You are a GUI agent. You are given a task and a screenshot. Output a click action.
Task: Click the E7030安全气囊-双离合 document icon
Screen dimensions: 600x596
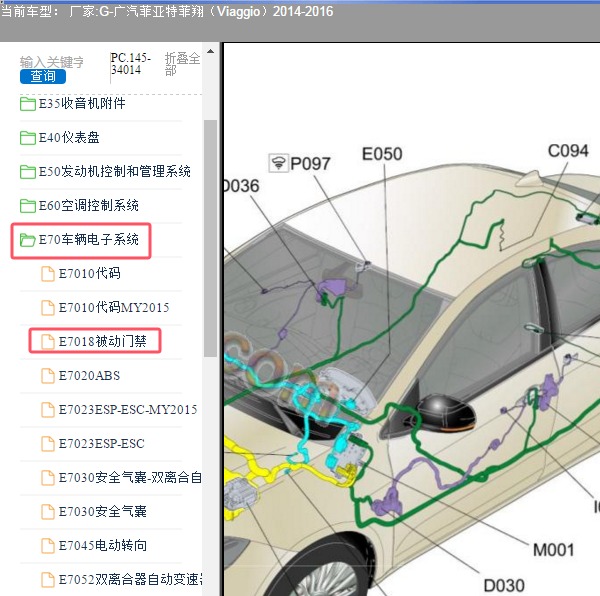[x=47, y=478]
